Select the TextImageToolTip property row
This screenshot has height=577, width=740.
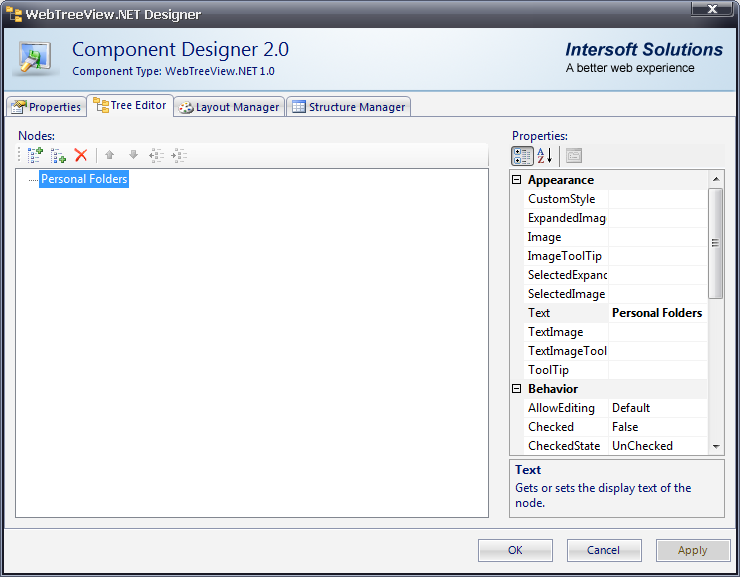[615, 351]
